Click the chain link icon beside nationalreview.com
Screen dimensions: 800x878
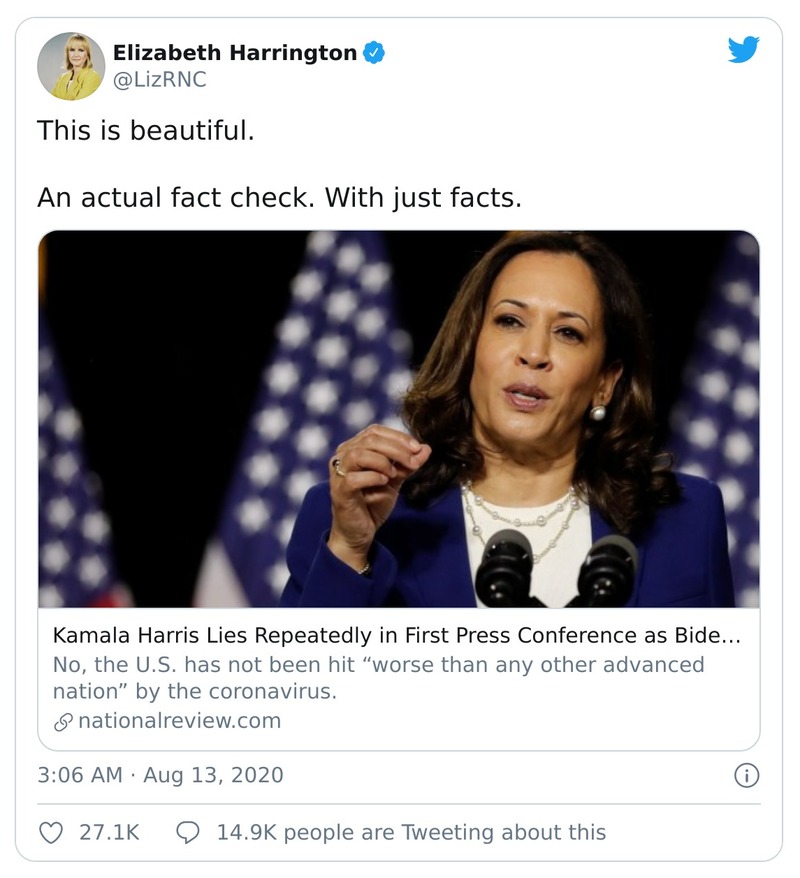(62, 722)
